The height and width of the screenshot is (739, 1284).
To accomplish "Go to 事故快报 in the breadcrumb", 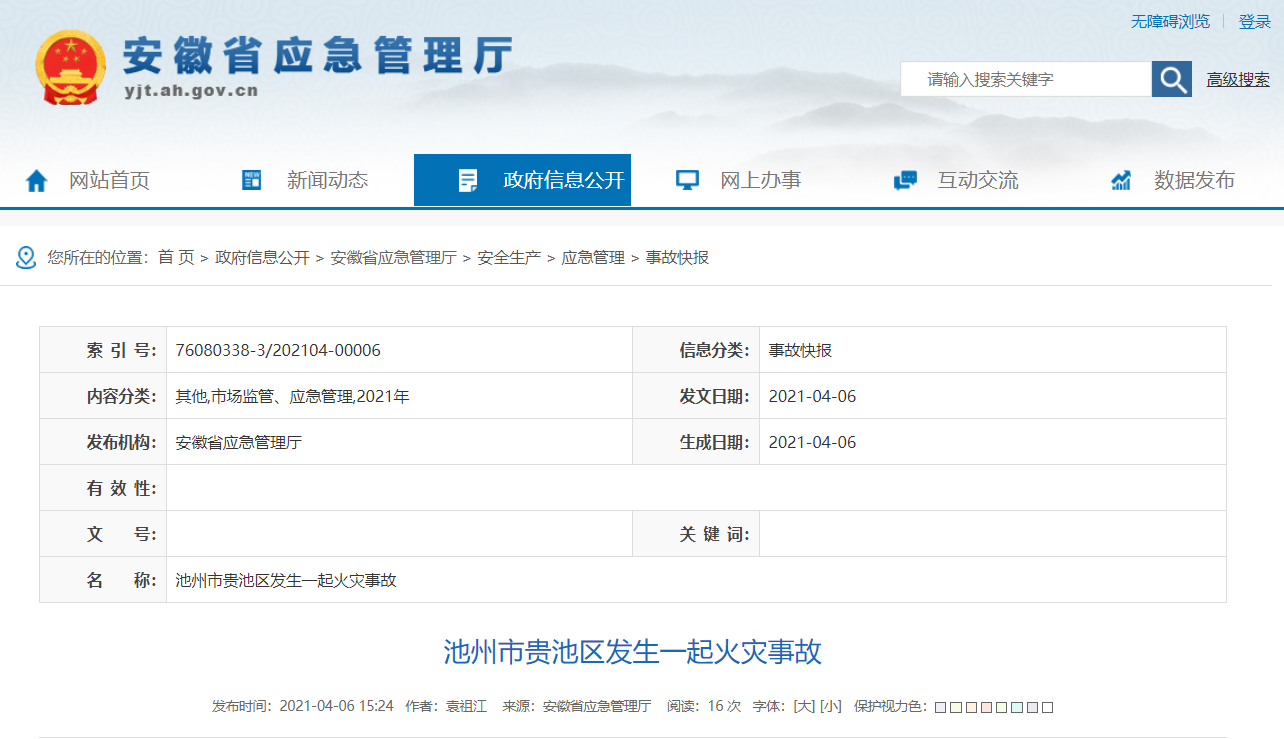I will click(x=677, y=258).
